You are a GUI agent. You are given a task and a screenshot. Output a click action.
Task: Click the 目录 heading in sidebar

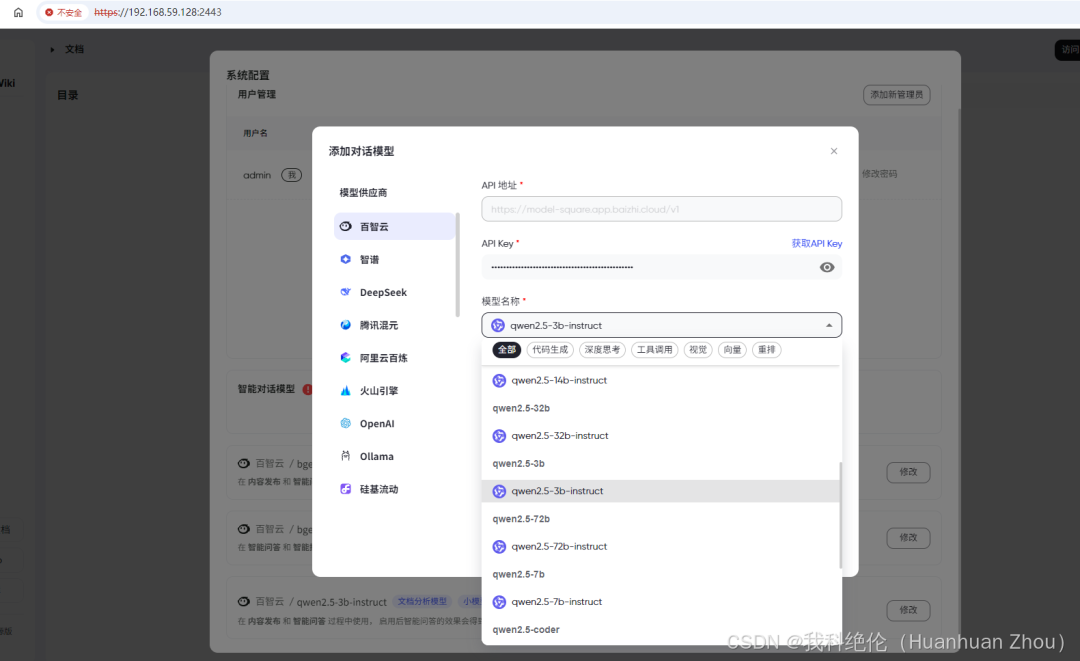tap(68, 95)
